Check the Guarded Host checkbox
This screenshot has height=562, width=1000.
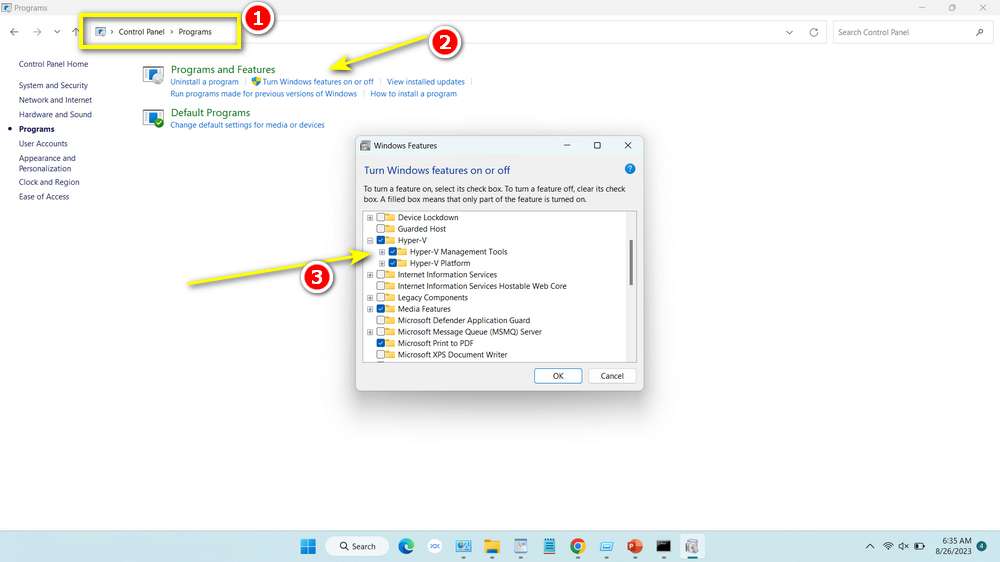coord(381,229)
